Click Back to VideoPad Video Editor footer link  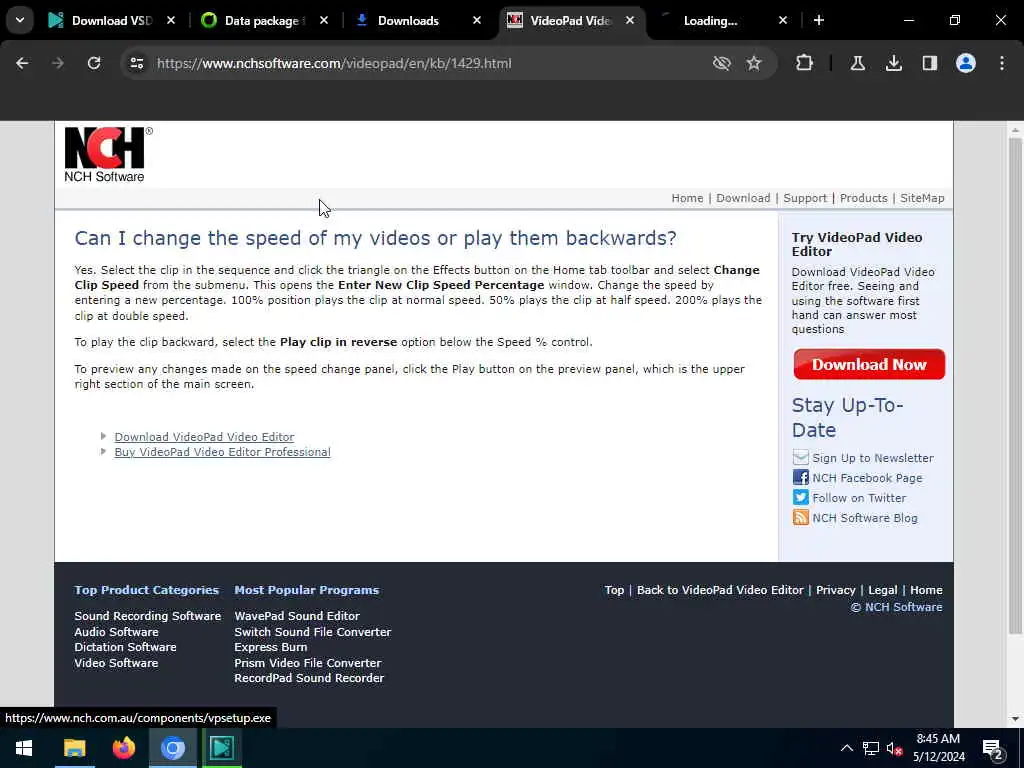pyautogui.click(x=720, y=590)
